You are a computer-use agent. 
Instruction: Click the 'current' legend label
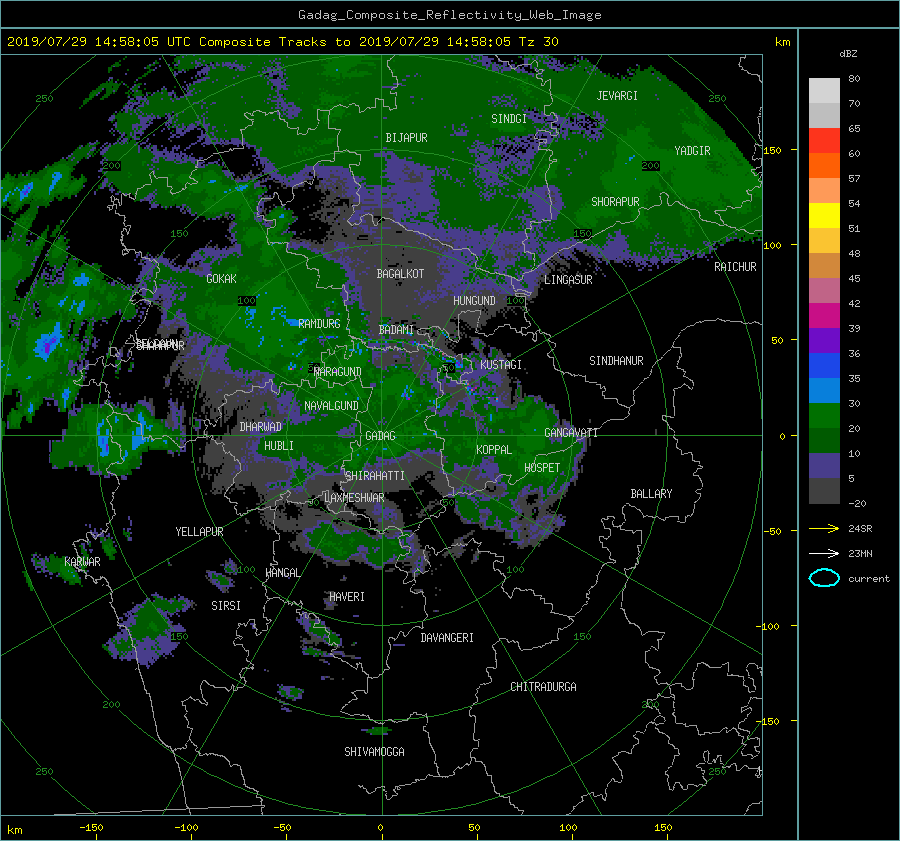tap(869, 579)
